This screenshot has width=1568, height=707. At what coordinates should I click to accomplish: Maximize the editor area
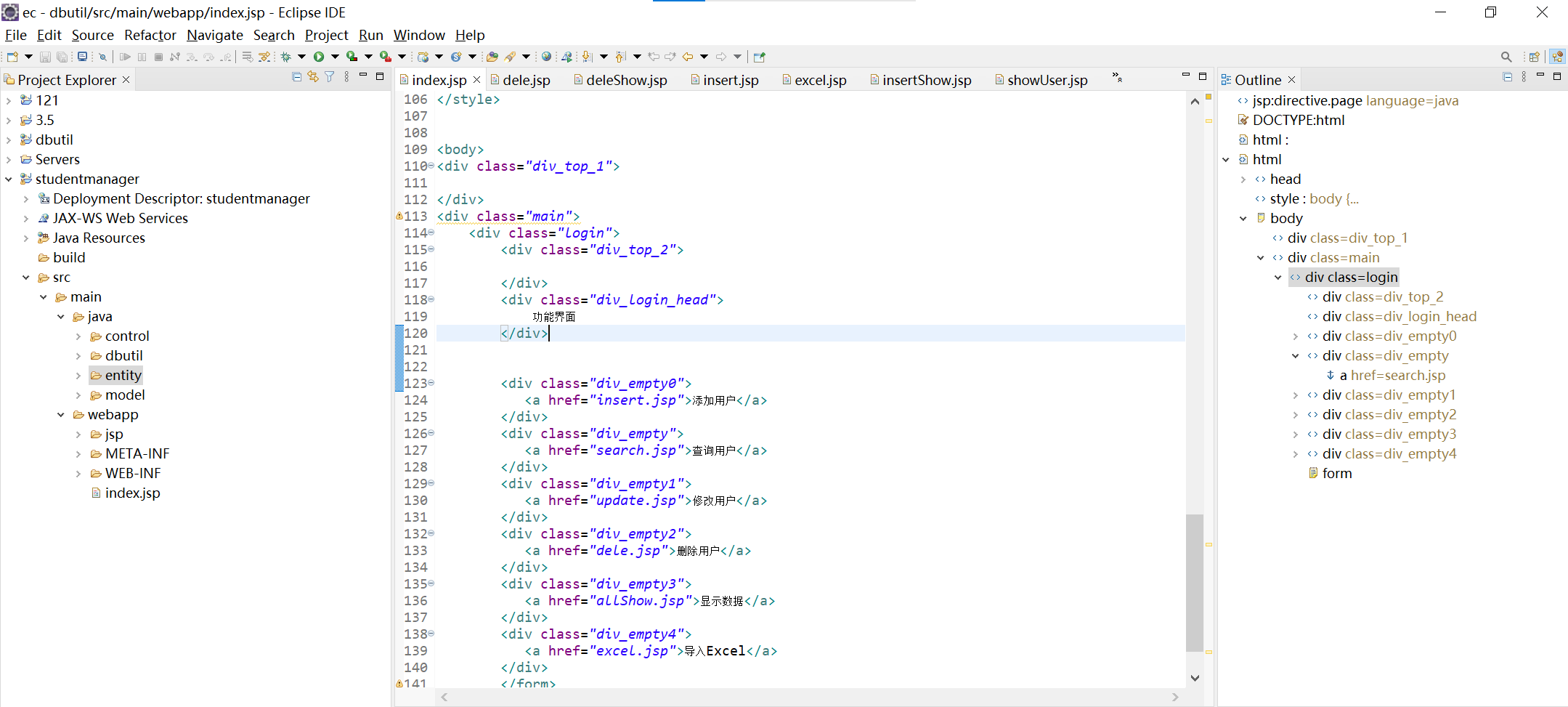tap(1203, 76)
